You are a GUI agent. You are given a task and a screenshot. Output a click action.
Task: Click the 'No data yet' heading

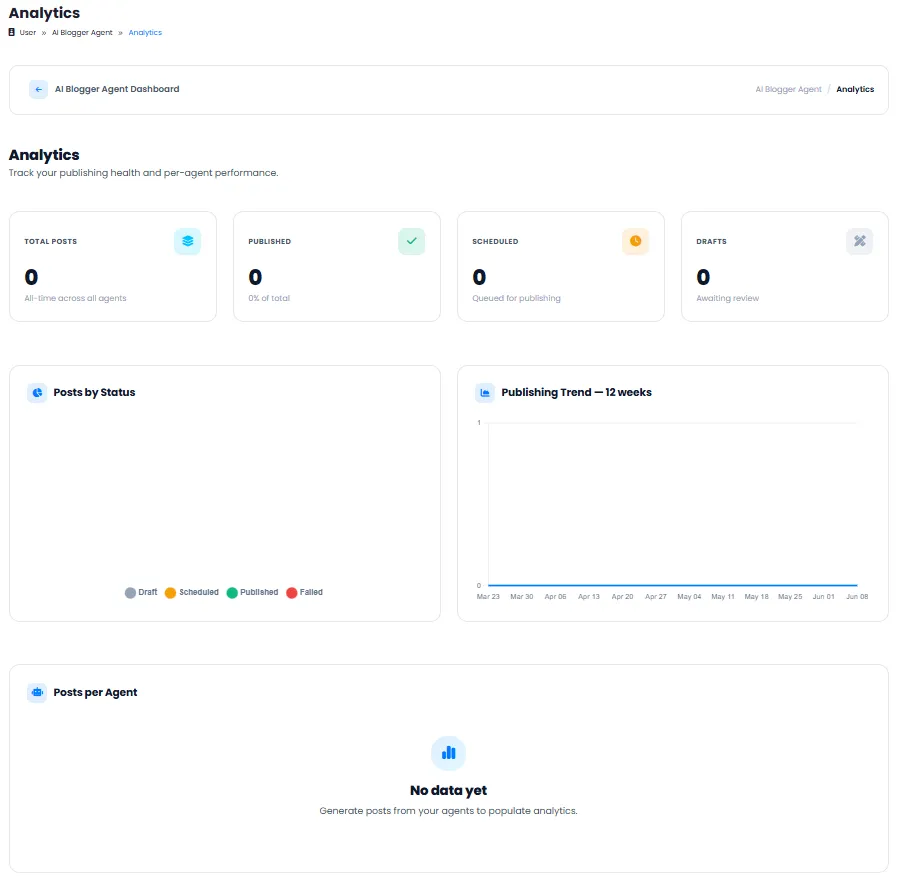[x=448, y=790]
